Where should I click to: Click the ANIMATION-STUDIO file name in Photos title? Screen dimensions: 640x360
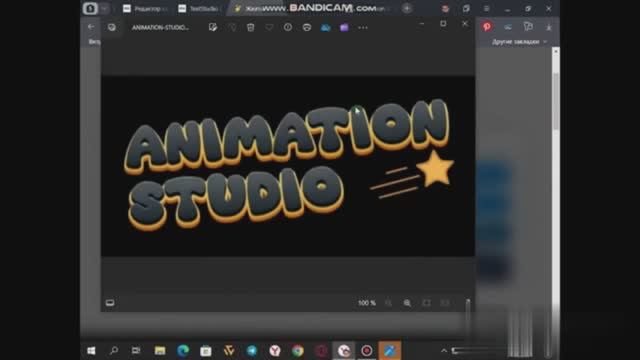click(x=160, y=27)
